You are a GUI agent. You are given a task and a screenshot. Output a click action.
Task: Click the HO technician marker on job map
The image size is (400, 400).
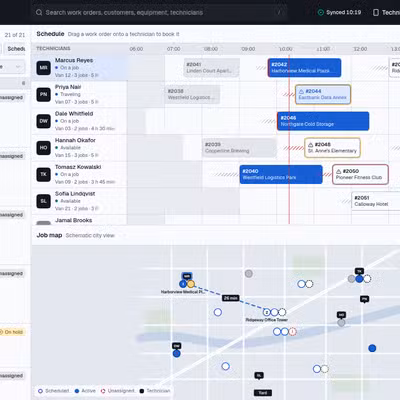(341, 315)
